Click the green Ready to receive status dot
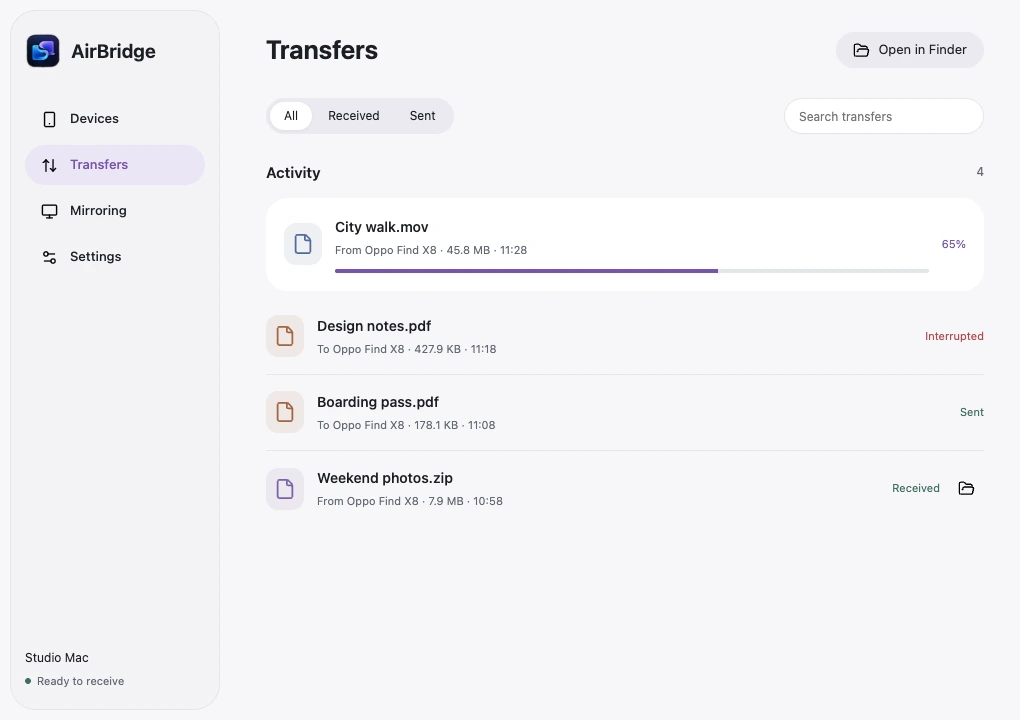 28,681
